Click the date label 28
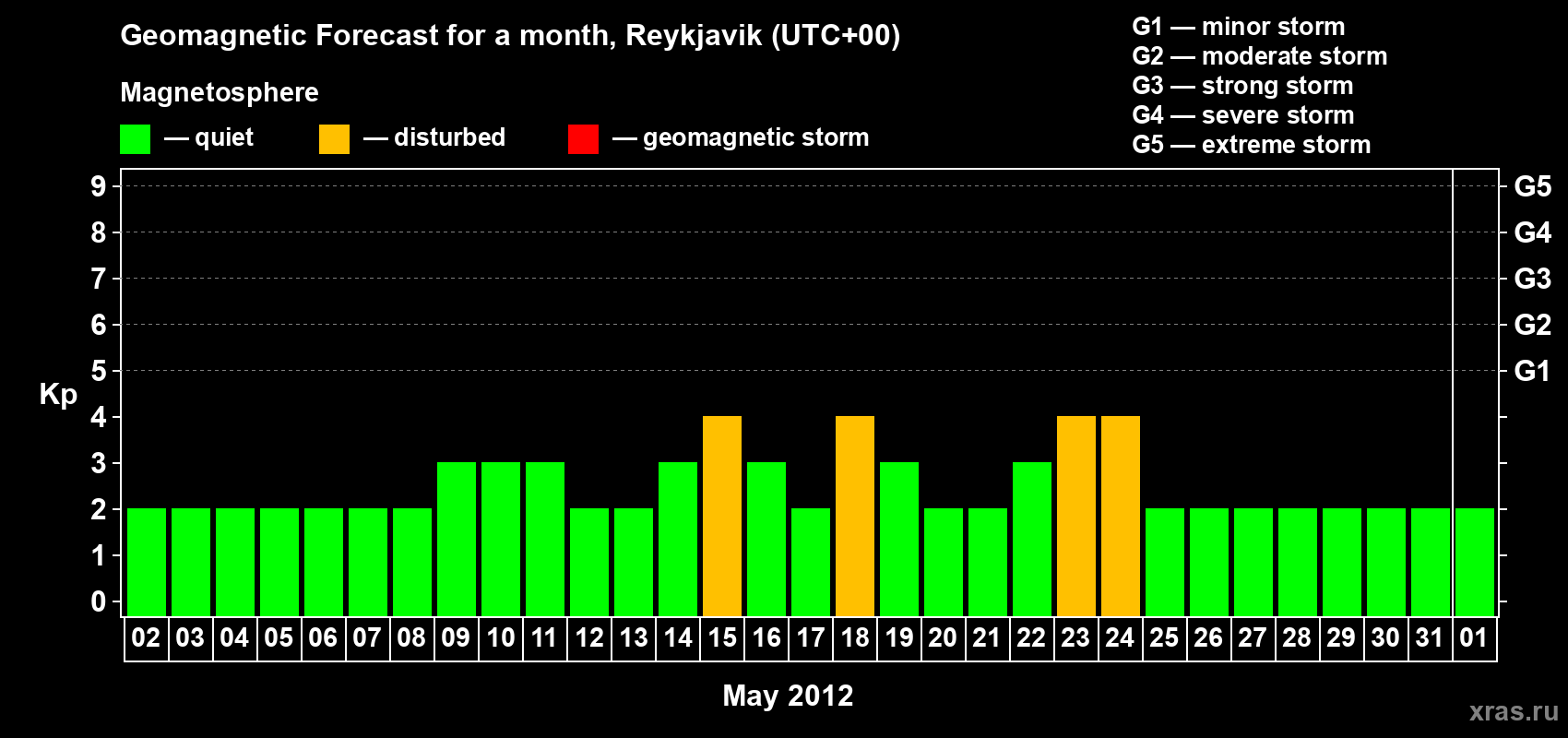Screen dimensions: 1568x738 pyautogui.click(x=1297, y=637)
